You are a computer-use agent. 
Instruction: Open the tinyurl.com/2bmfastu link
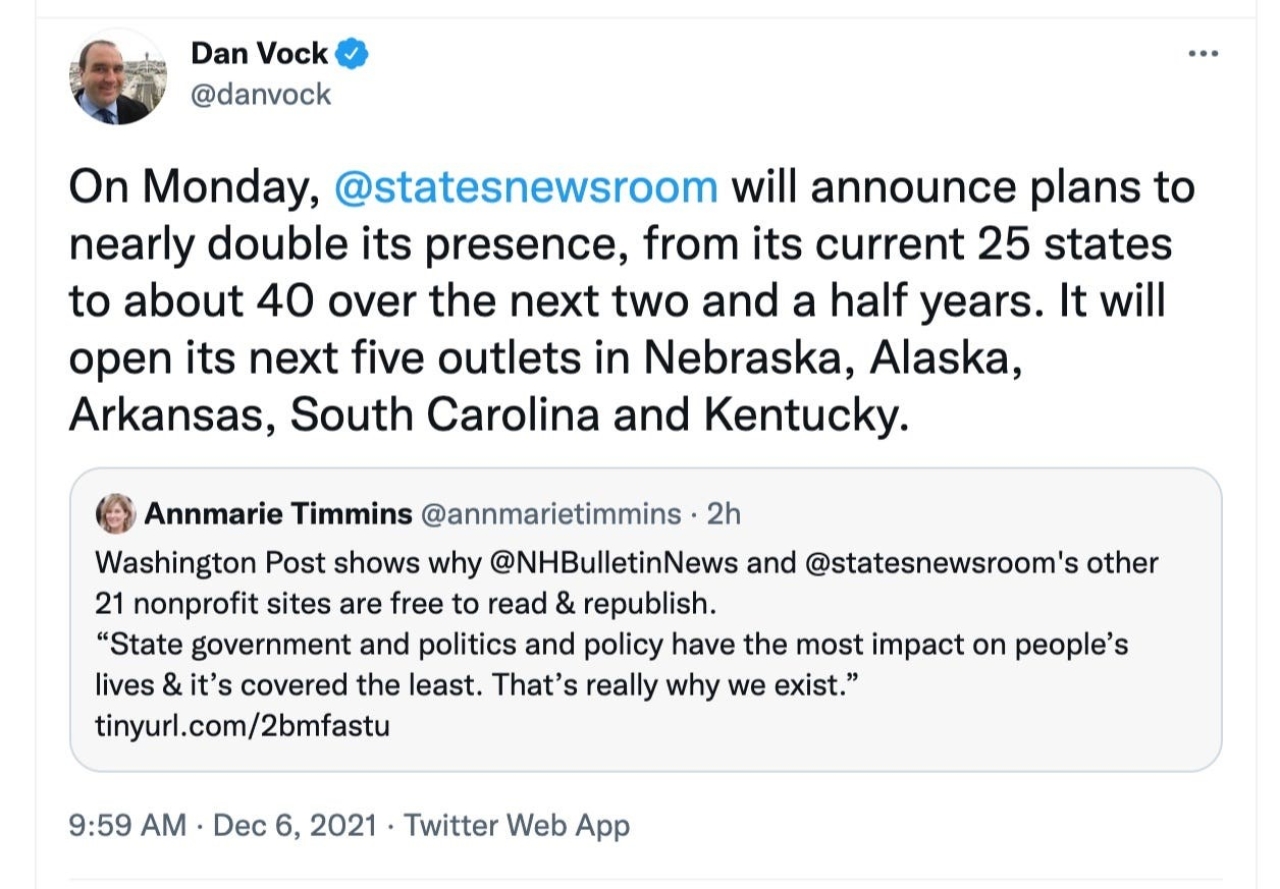tap(242, 725)
